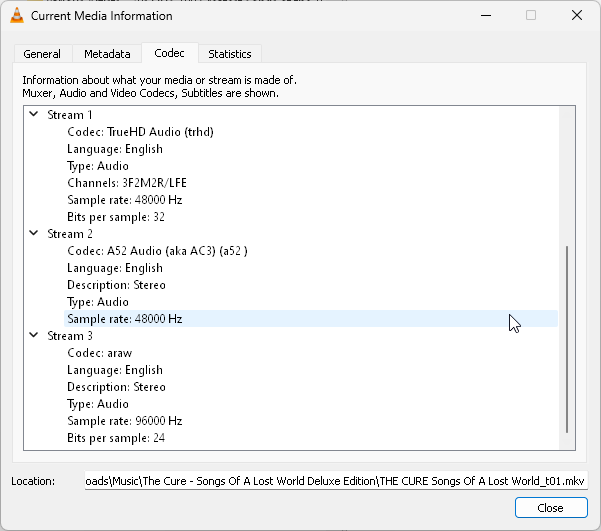
Task: Click the Location file path field
Action: [x=337, y=481]
